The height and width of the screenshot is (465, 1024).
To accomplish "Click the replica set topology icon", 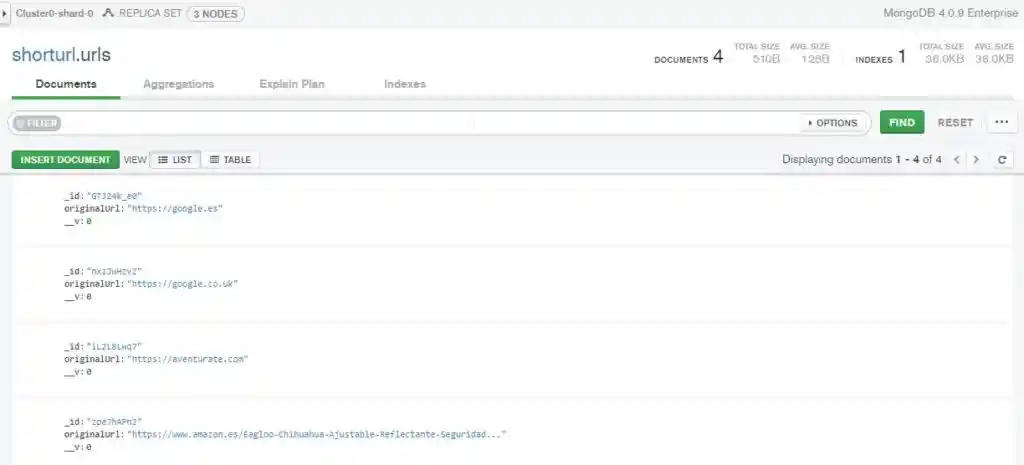I will coord(109,13).
